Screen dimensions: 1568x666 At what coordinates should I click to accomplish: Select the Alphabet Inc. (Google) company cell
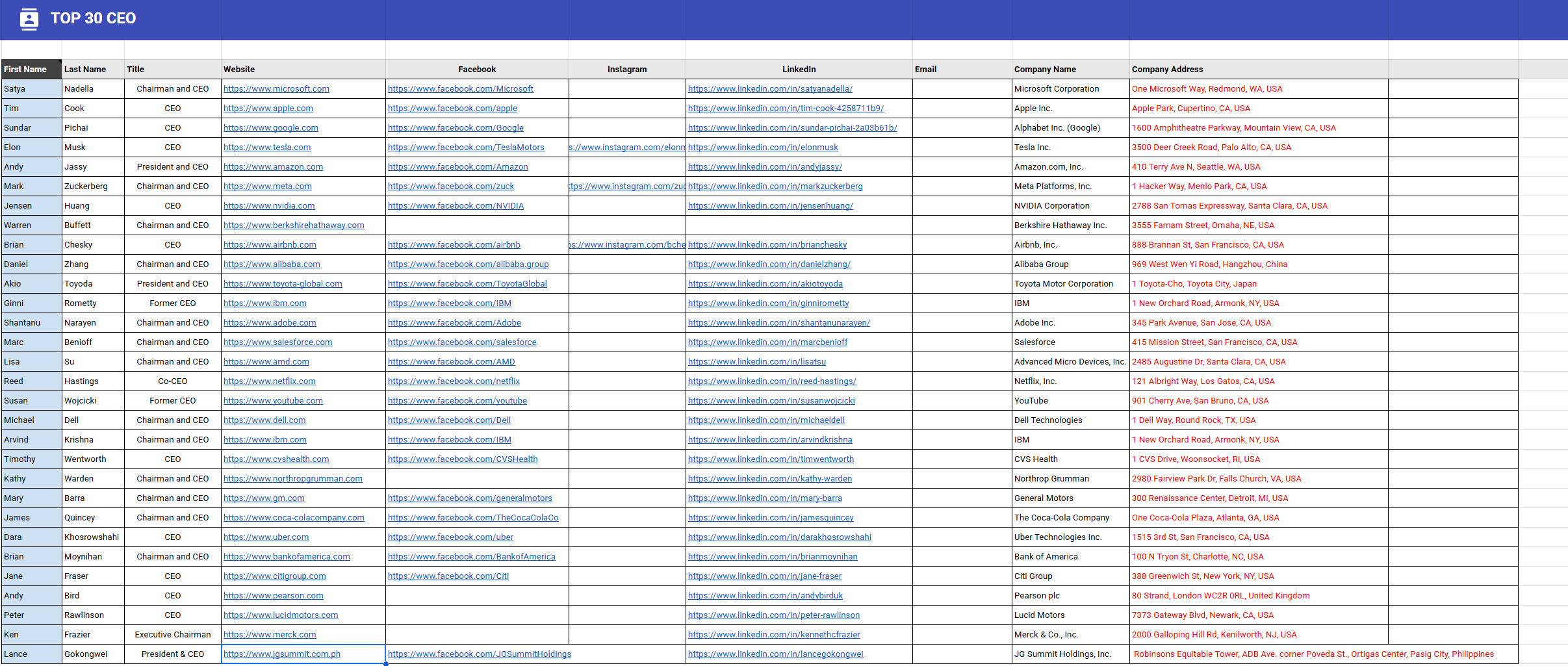coord(1071,128)
